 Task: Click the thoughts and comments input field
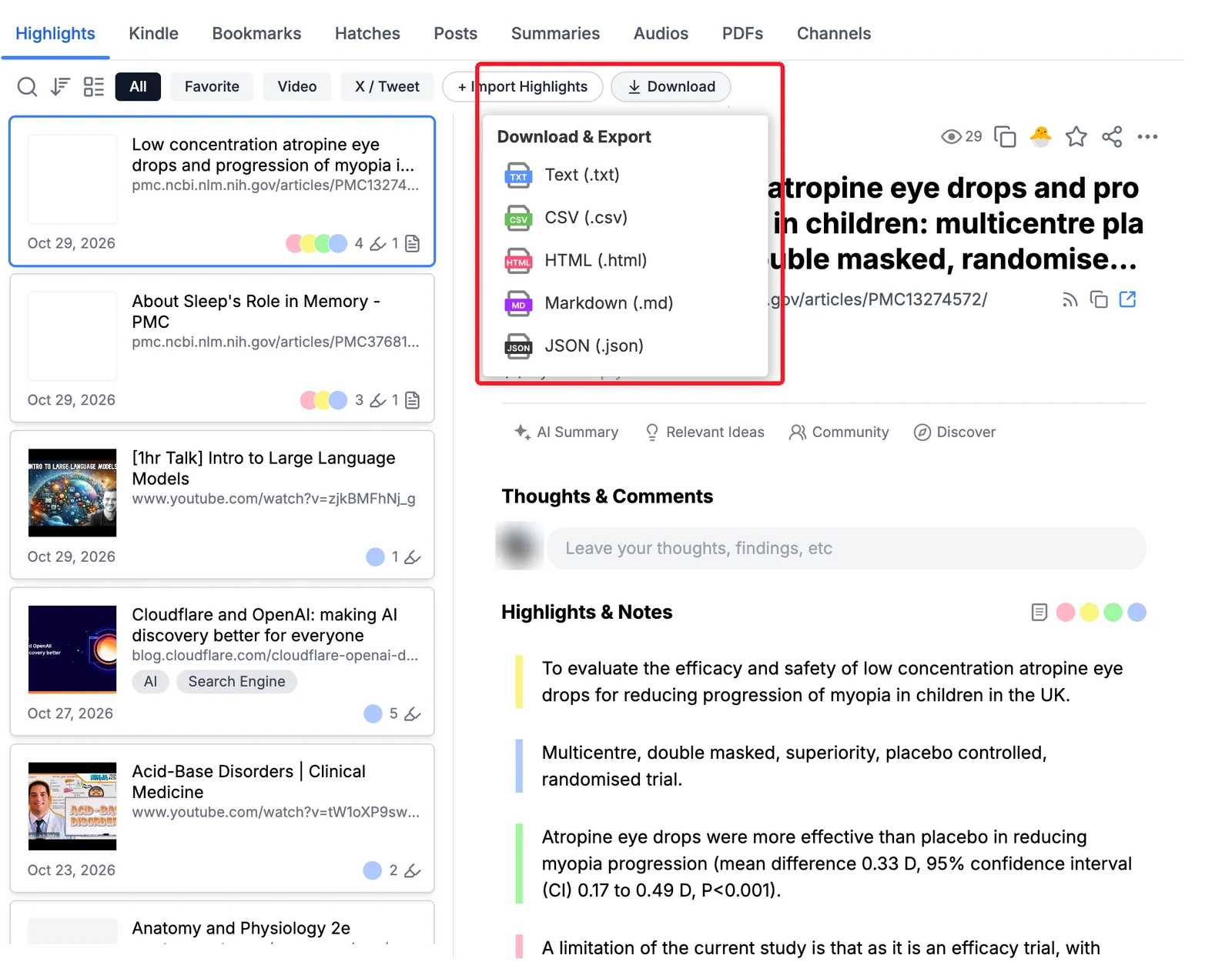846,549
